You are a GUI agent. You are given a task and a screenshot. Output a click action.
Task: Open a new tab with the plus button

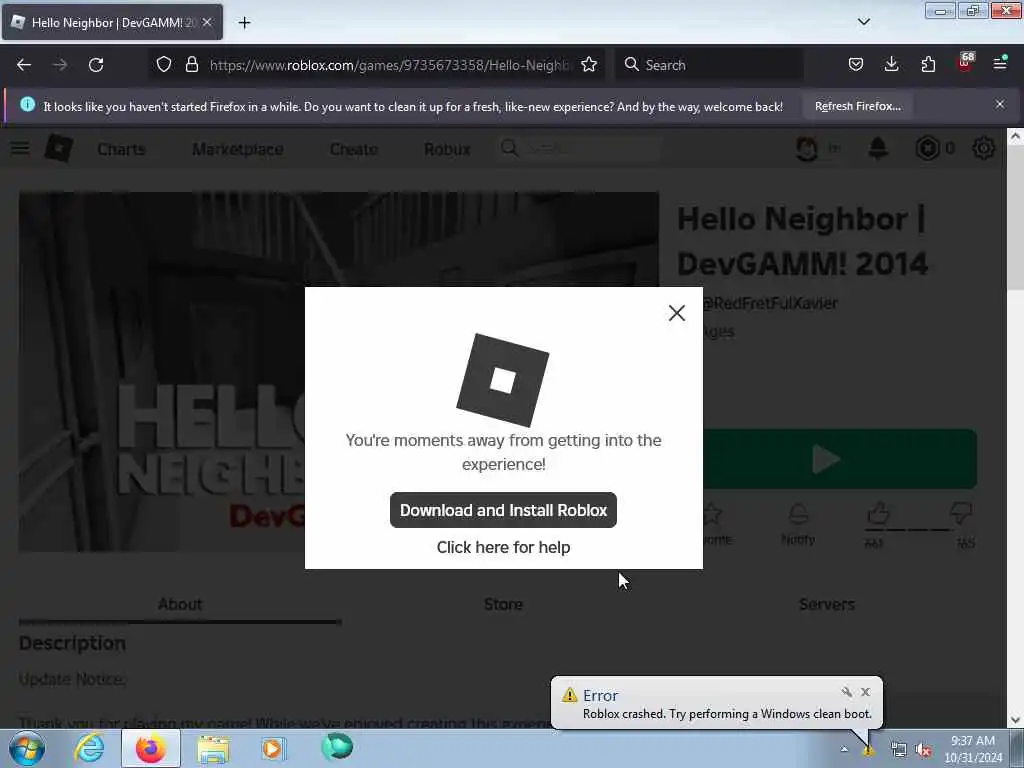[244, 23]
